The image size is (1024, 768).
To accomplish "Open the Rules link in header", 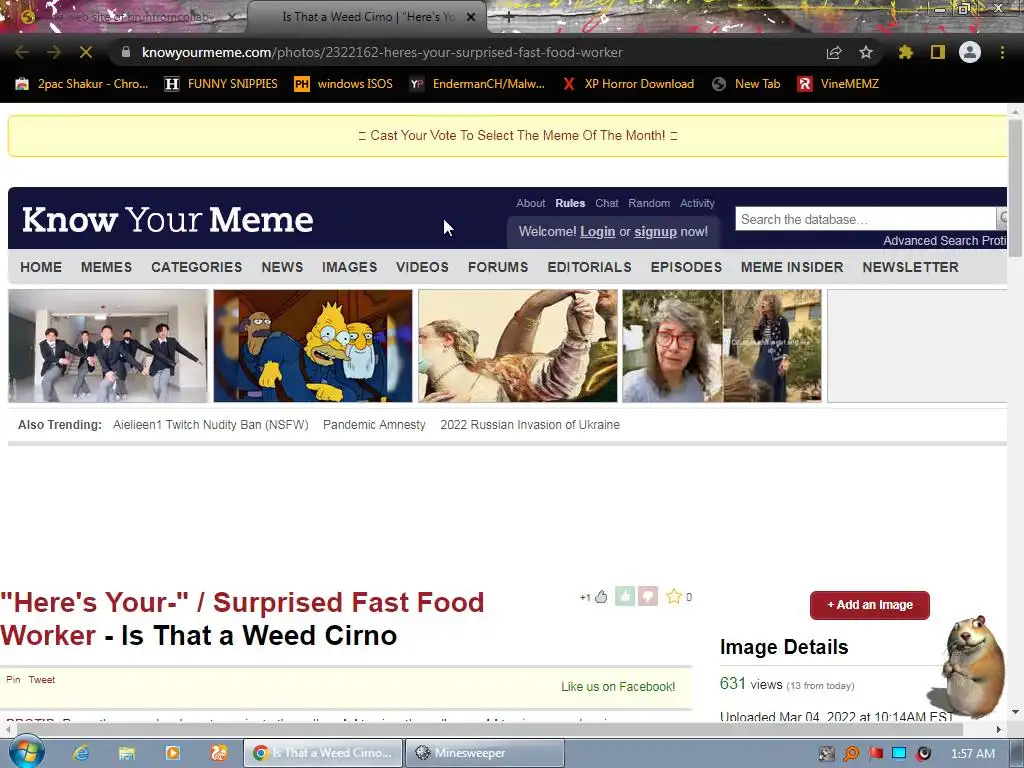I will [570, 203].
